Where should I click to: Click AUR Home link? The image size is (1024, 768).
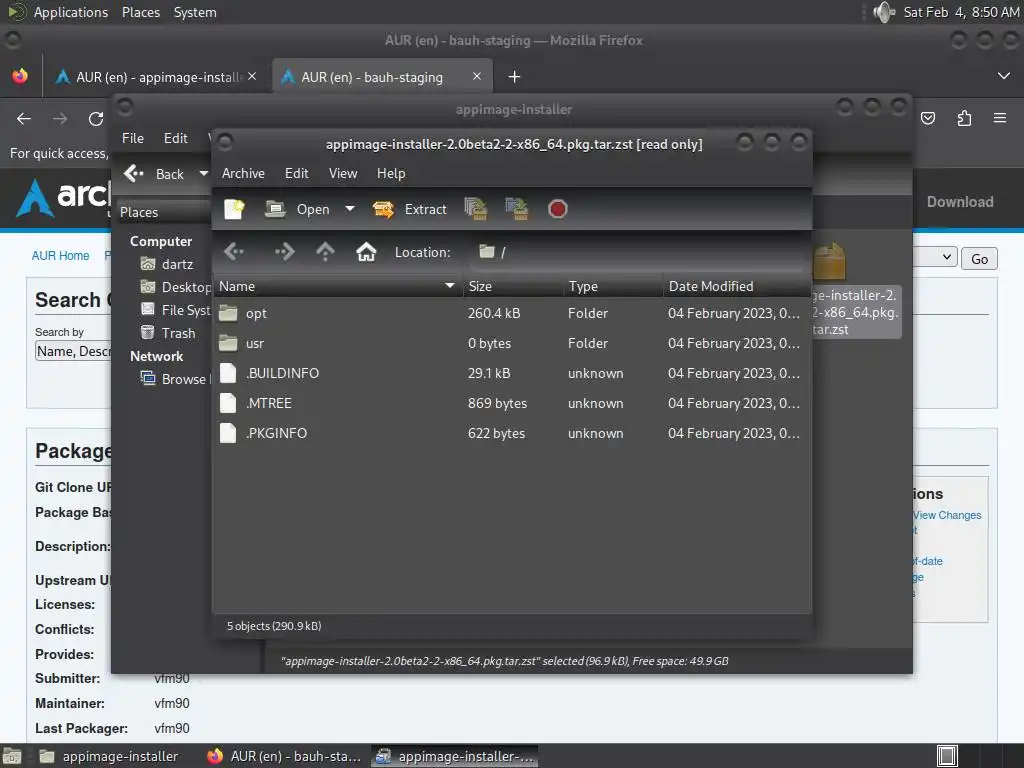click(x=60, y=255)
